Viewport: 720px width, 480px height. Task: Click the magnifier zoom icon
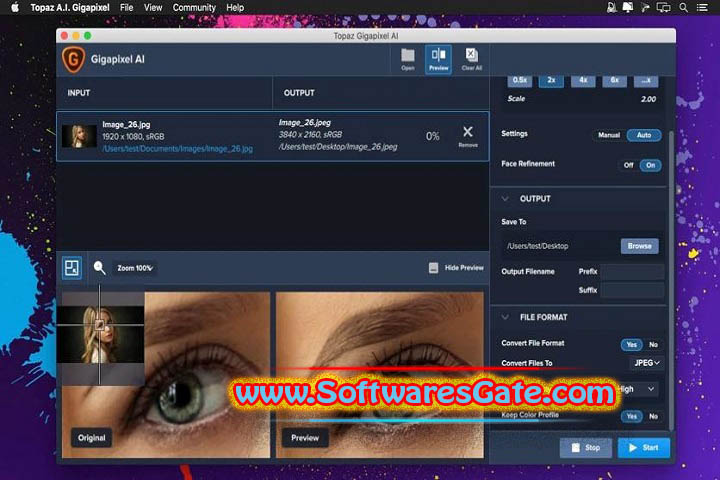(99, 268)
